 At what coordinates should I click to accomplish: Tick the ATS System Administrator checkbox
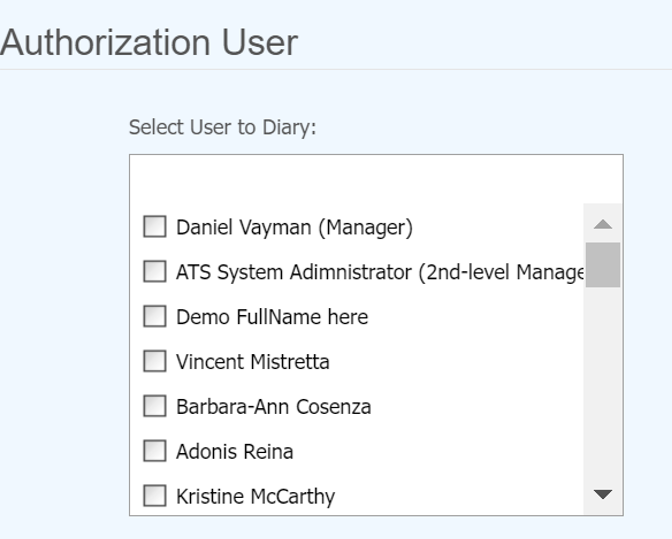[154, 271]
